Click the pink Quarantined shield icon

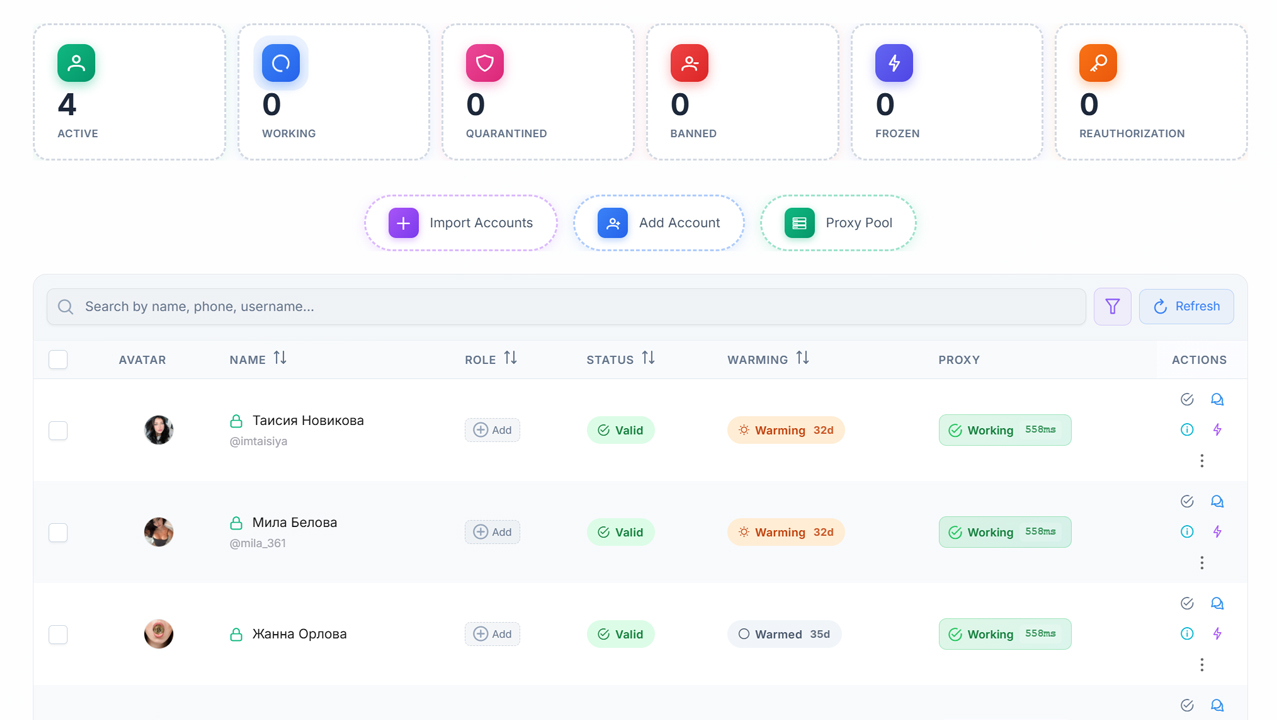485,63
